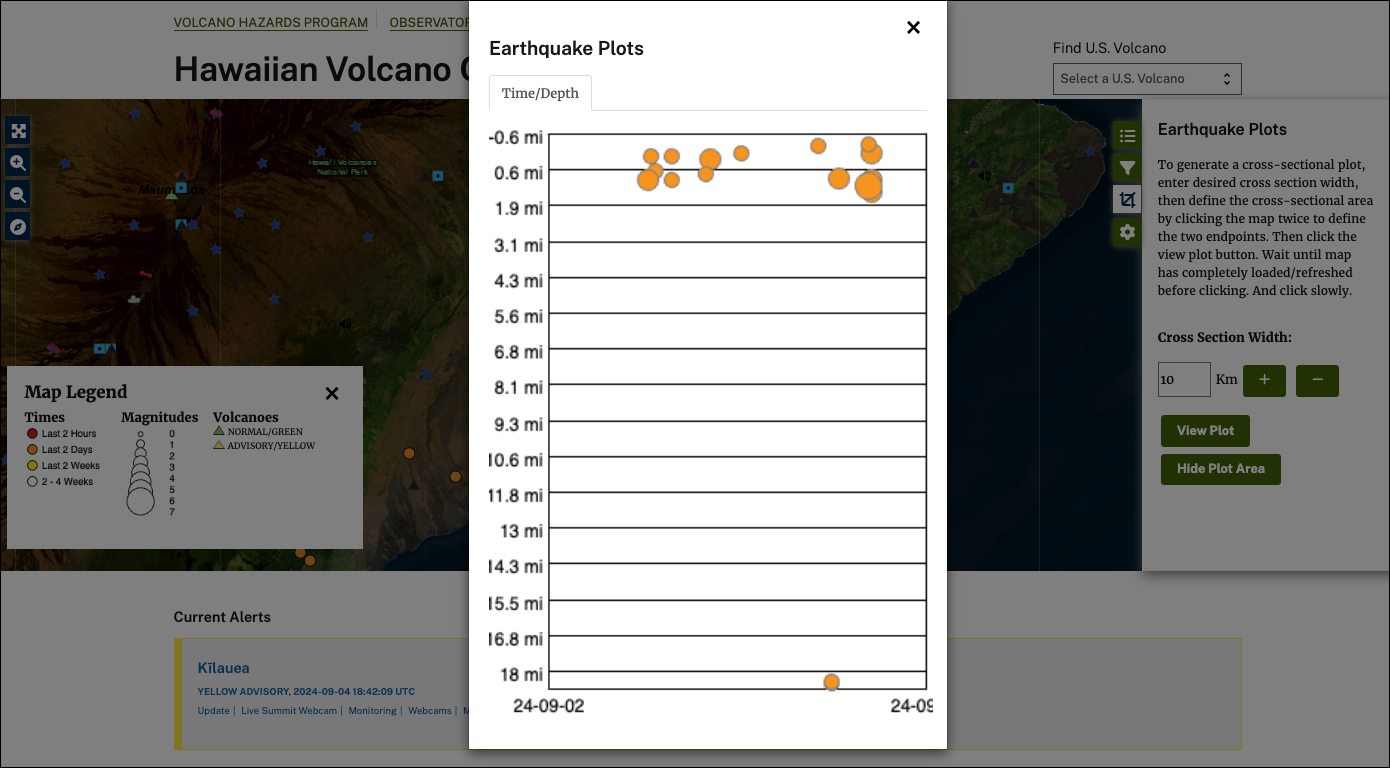Zoom out on the map

pyautogui.click(x=18, y=195)
